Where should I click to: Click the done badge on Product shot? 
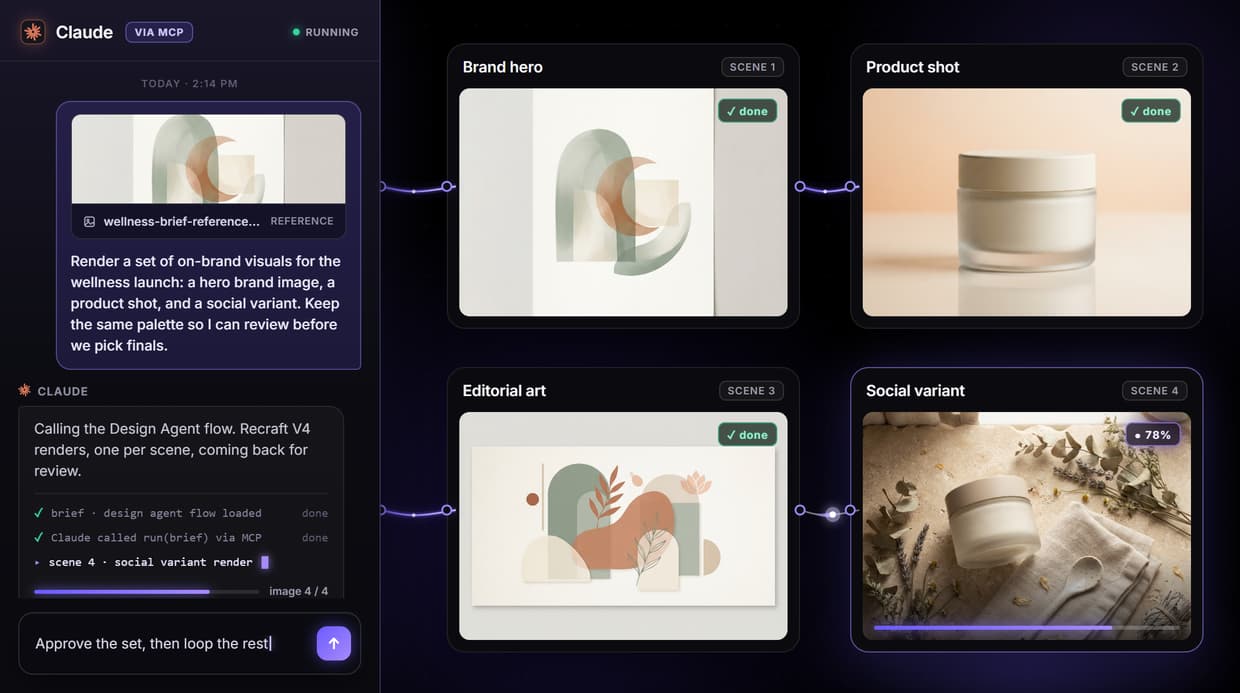click(x=1151, y=111)
